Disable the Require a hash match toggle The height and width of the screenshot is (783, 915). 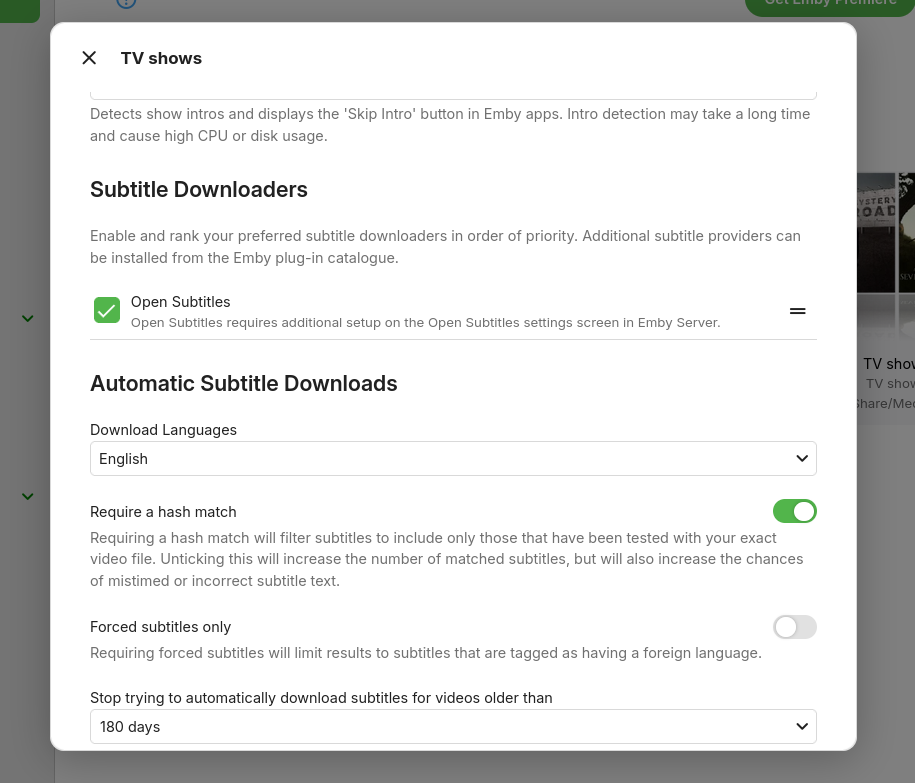coord(794,512)
